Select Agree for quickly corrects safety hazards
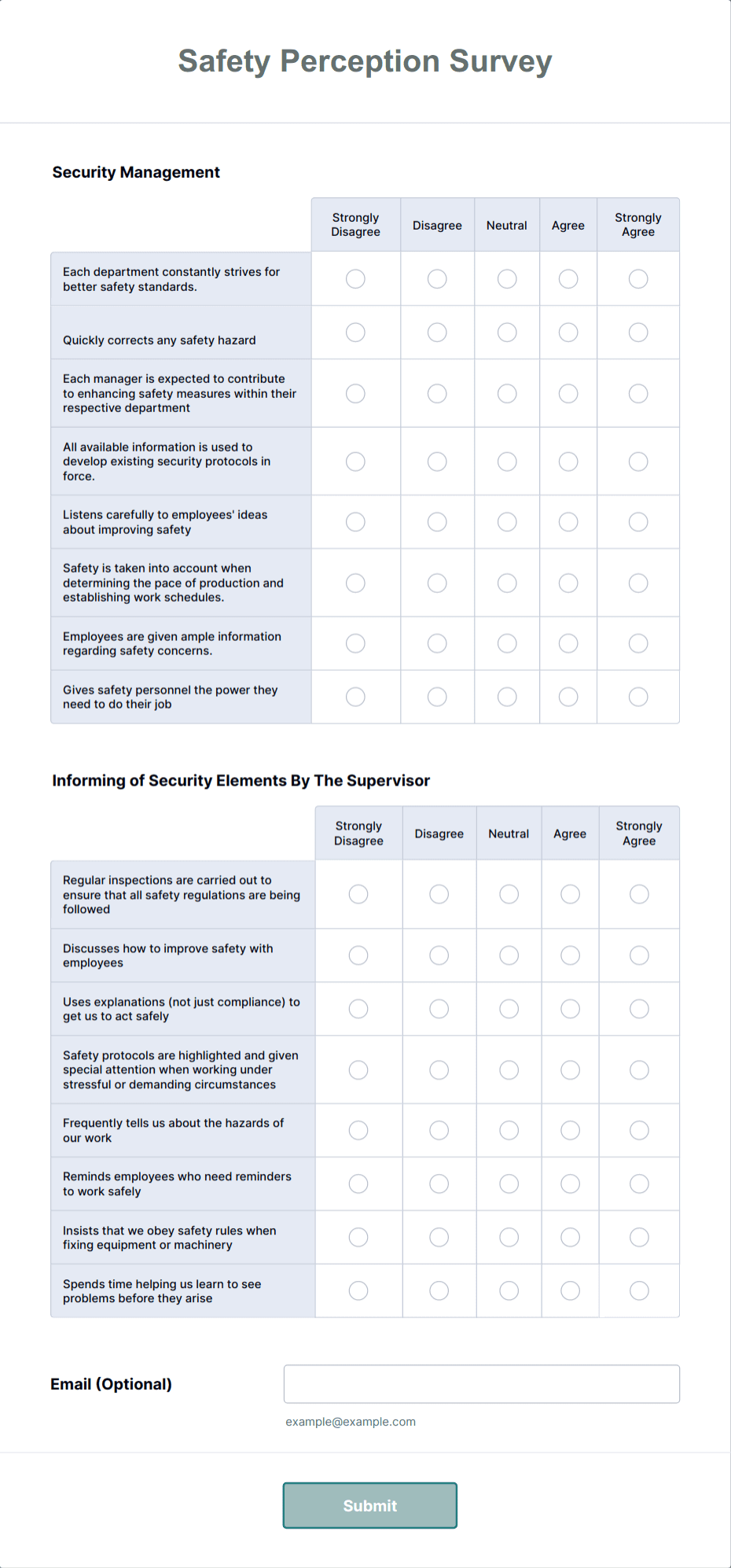731x1568 pixels. coord(568,332)
